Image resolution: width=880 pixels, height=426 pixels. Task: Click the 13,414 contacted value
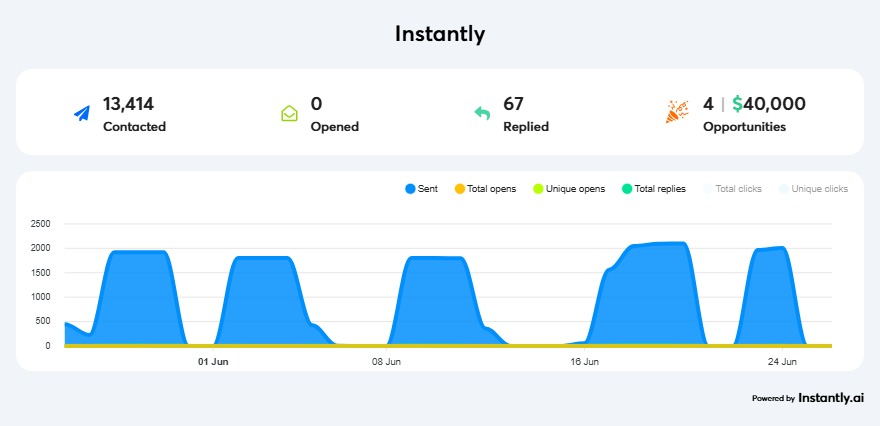[128, 104]
